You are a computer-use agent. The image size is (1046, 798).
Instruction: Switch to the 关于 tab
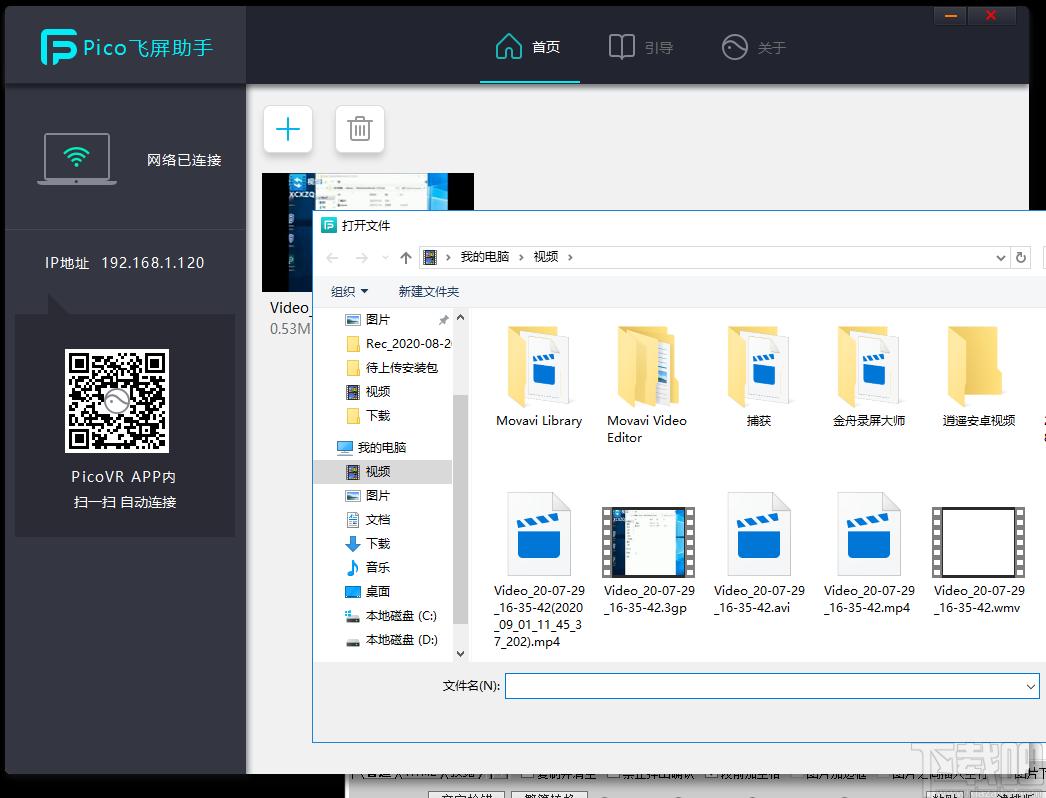tap(753, 47)
